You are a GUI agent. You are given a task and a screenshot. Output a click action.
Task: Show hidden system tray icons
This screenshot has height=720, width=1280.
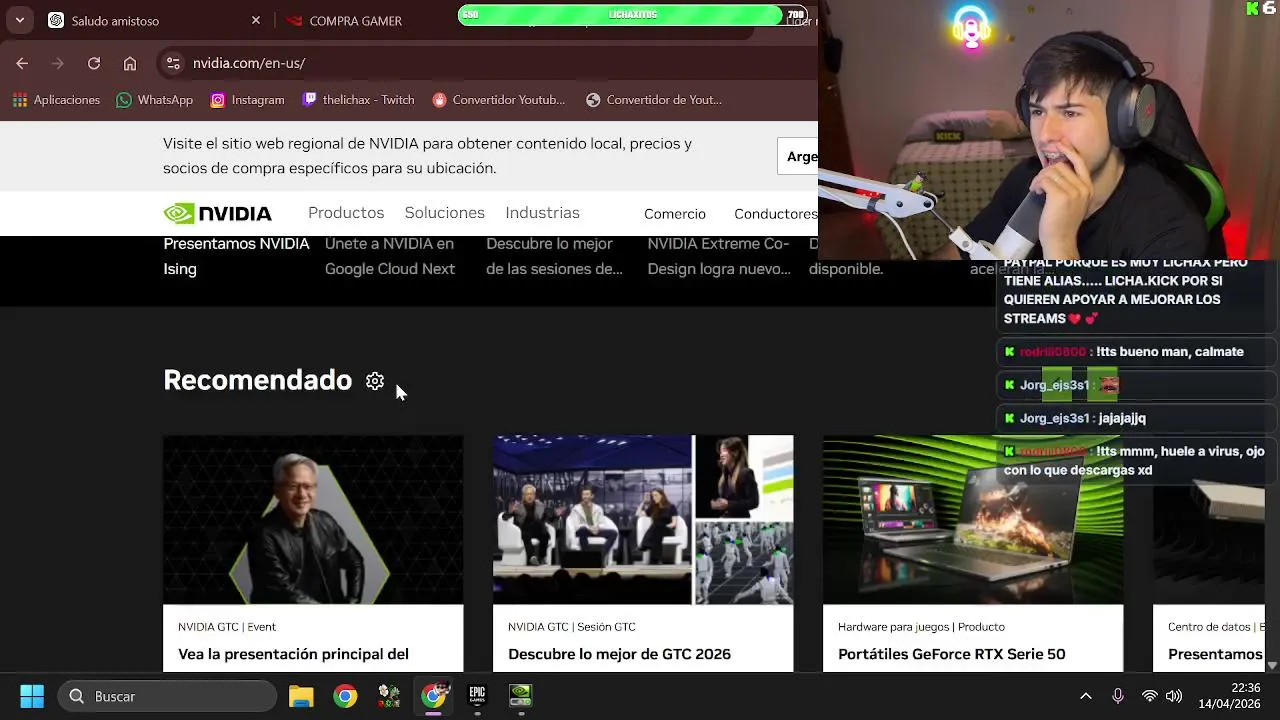coord(1086,696)
